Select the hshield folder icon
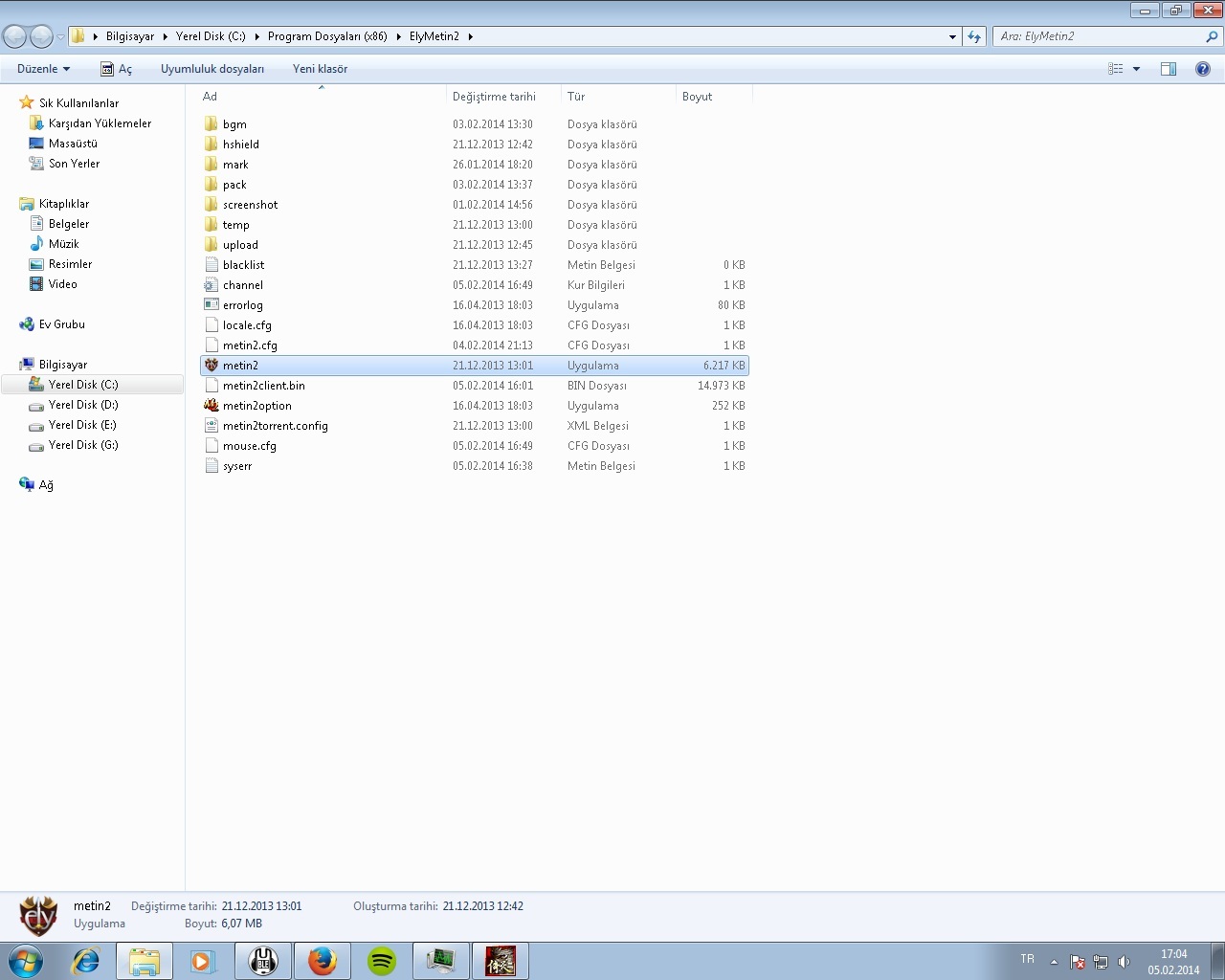The height and width of the screenshot is (980, 1225). tap(212, 145)
